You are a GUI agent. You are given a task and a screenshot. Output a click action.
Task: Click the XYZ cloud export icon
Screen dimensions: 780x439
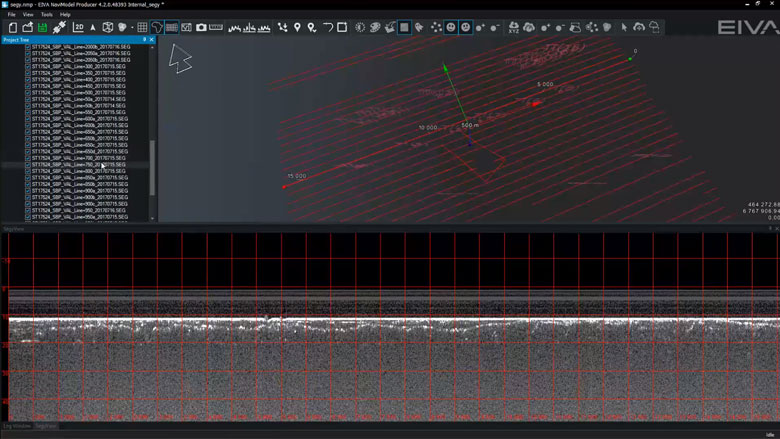pyautogui.click(x=514, y=27)
